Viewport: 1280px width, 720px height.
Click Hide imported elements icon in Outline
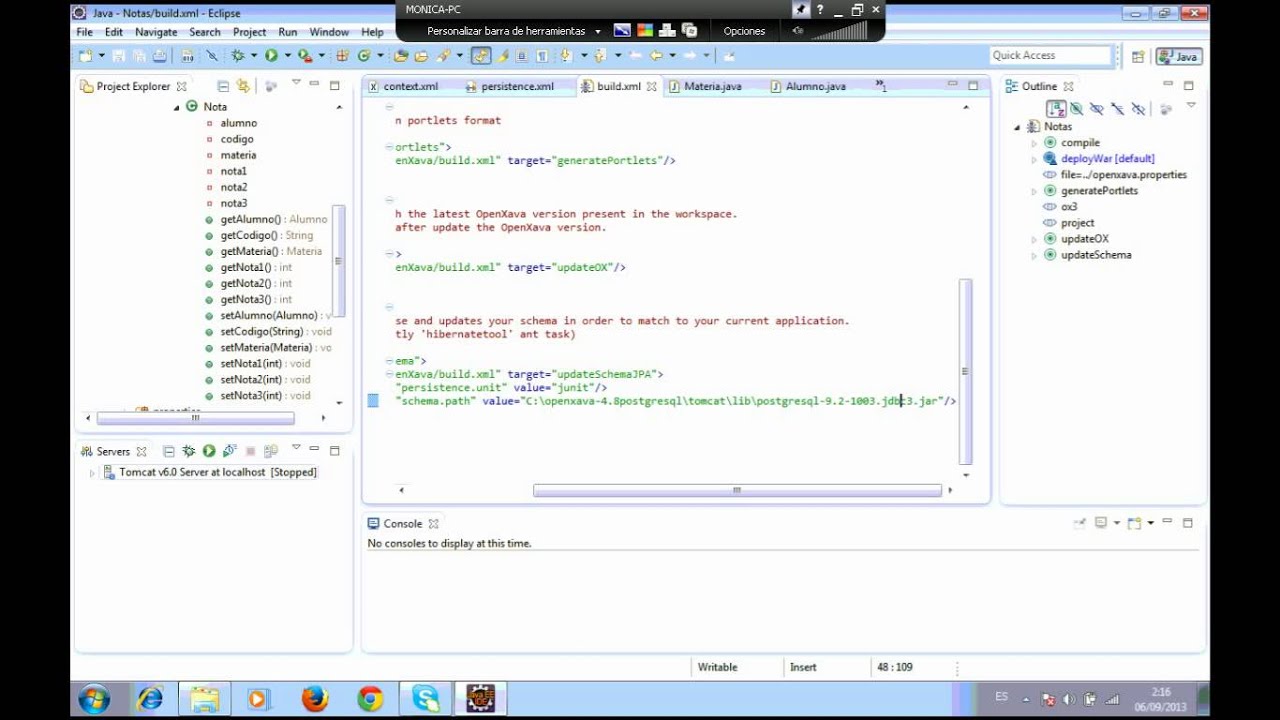pyautogui.click(x=1118, y=108)
